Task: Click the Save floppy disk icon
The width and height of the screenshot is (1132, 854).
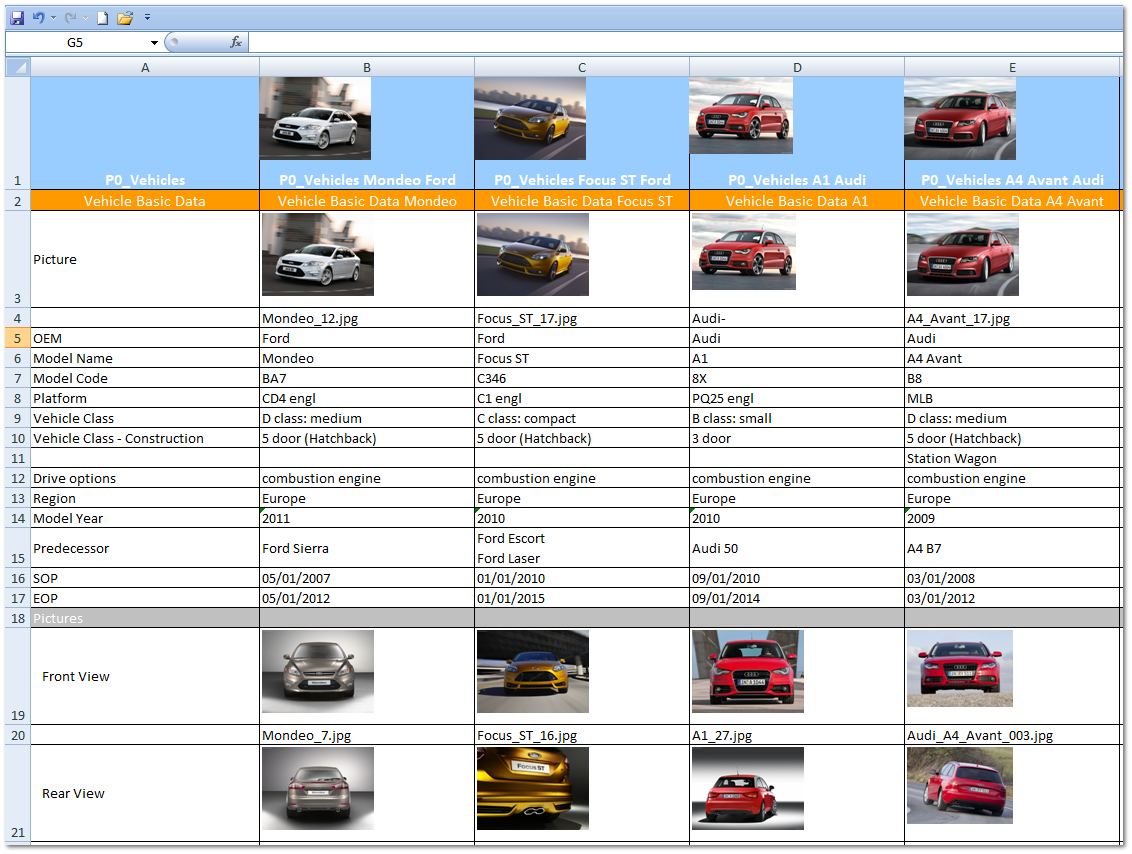Action: tap(17, 18)
